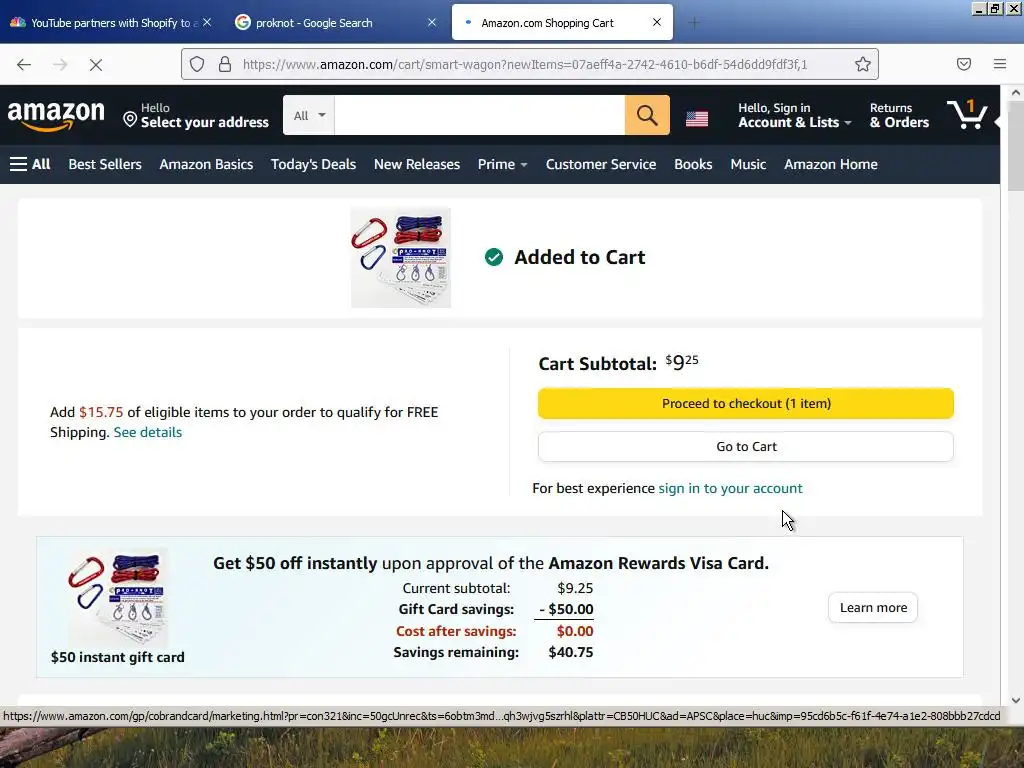Image resolution: width=1024 pixels, height=768 pixels.
Task: Switch to YouTube partners with Shopify tab
Action: [x=111, y=23]
